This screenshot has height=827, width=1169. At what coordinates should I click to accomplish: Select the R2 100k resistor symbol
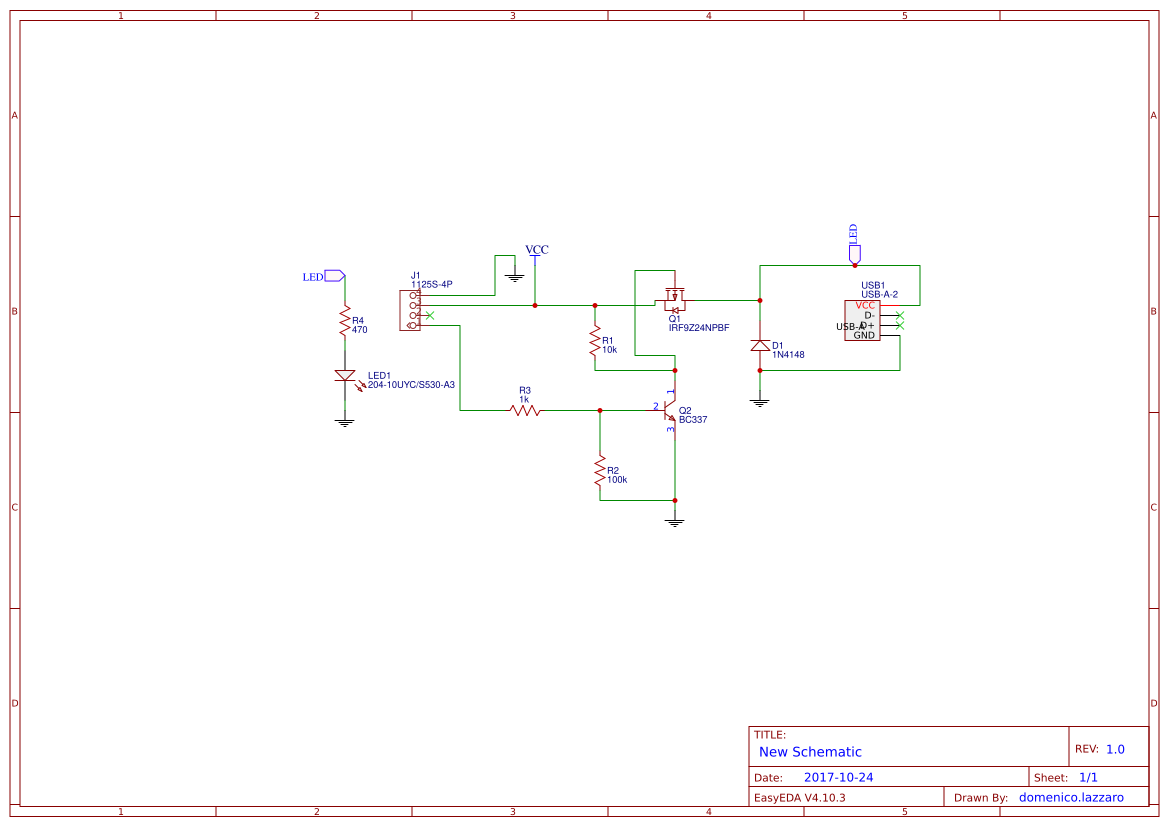tap(600, 472)
